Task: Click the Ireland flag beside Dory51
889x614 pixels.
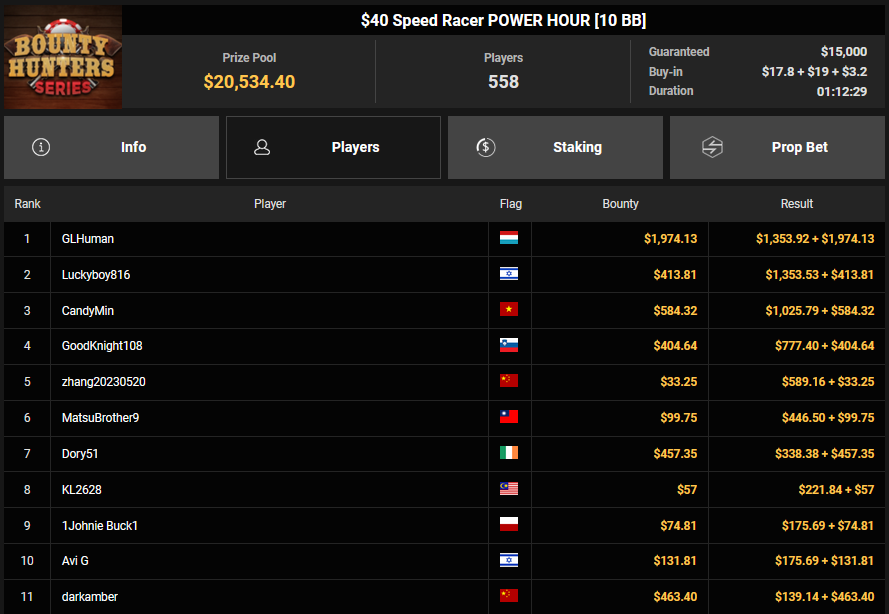Action: point(509,453)
